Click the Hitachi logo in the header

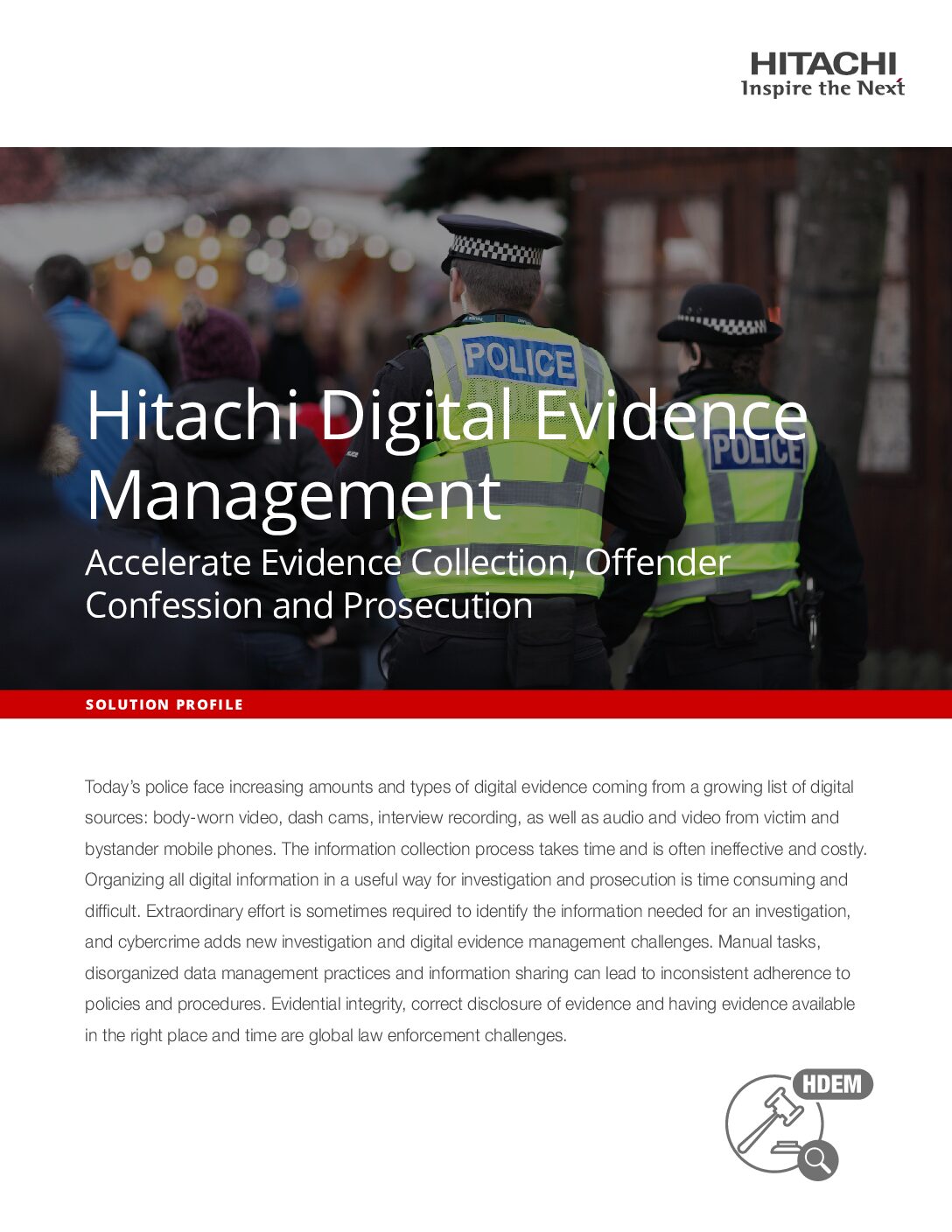click(822, 64)
